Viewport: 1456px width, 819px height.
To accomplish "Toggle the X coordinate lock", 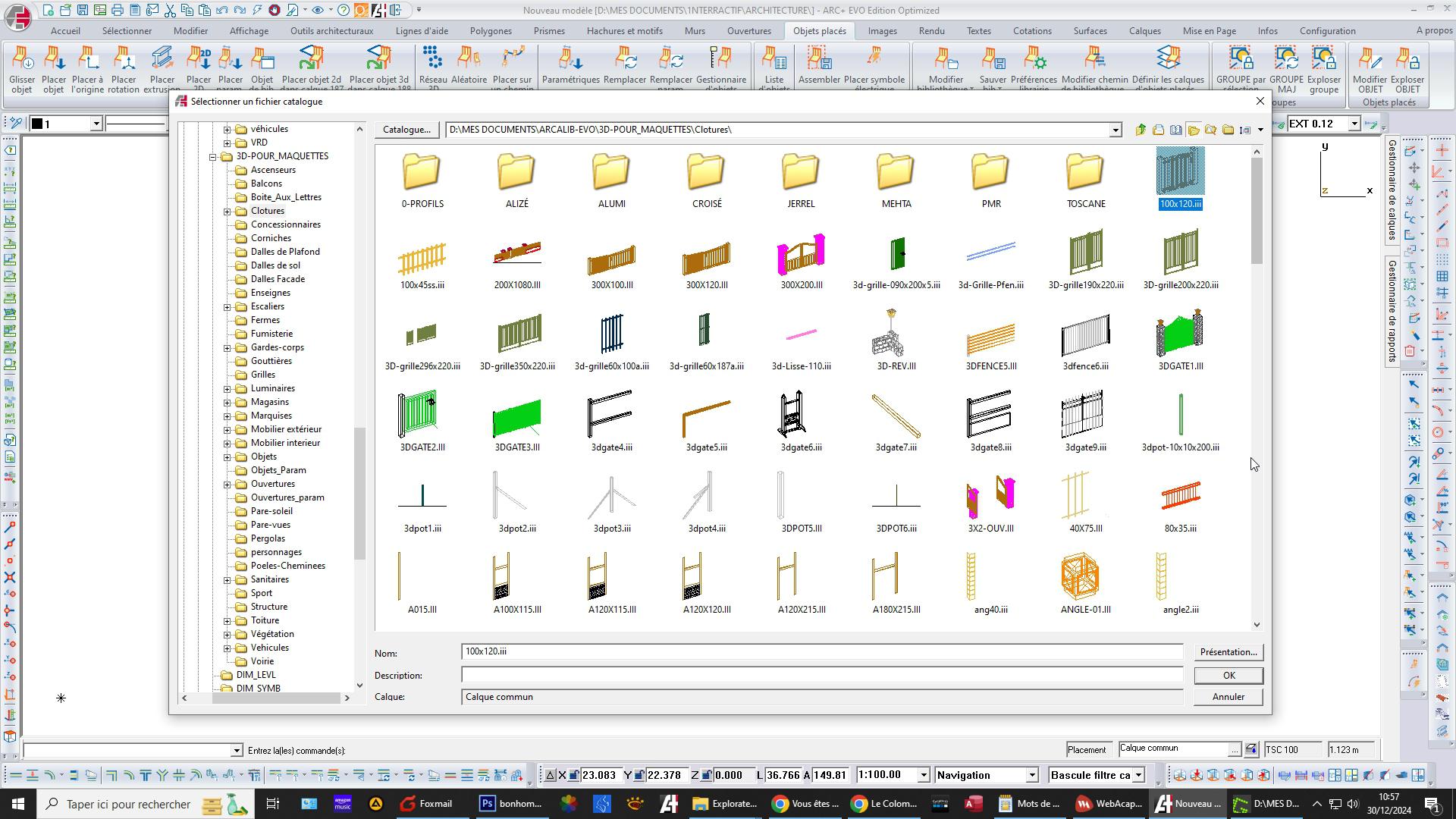I will (x=574, y=775).
